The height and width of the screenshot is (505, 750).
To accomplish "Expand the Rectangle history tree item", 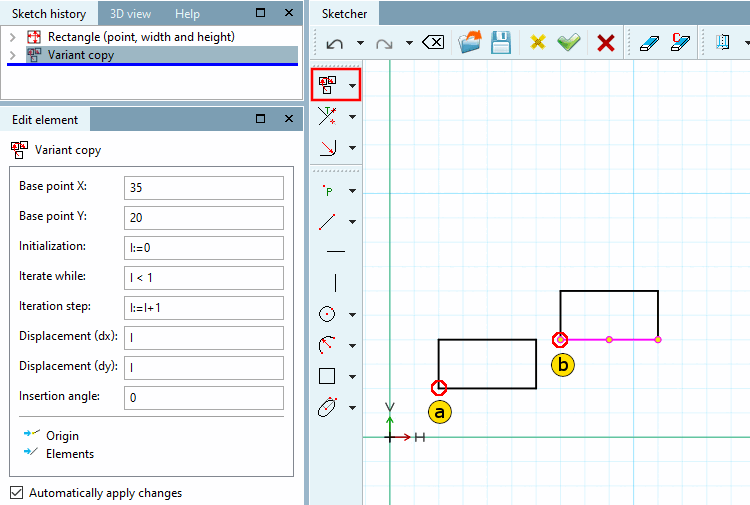I will coord(13,37).
